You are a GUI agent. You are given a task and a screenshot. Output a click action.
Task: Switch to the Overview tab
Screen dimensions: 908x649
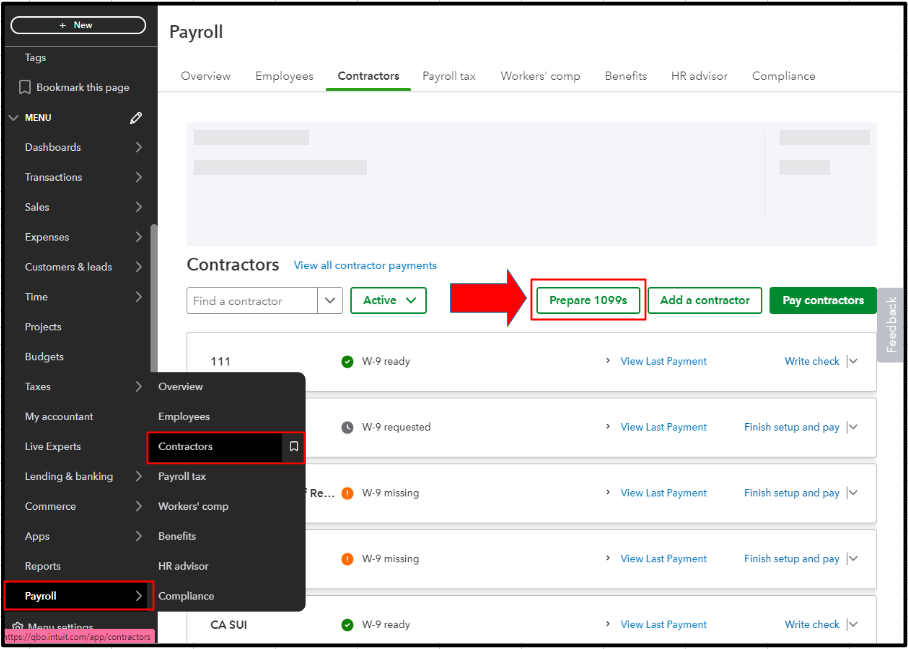[x=206, y=76]
